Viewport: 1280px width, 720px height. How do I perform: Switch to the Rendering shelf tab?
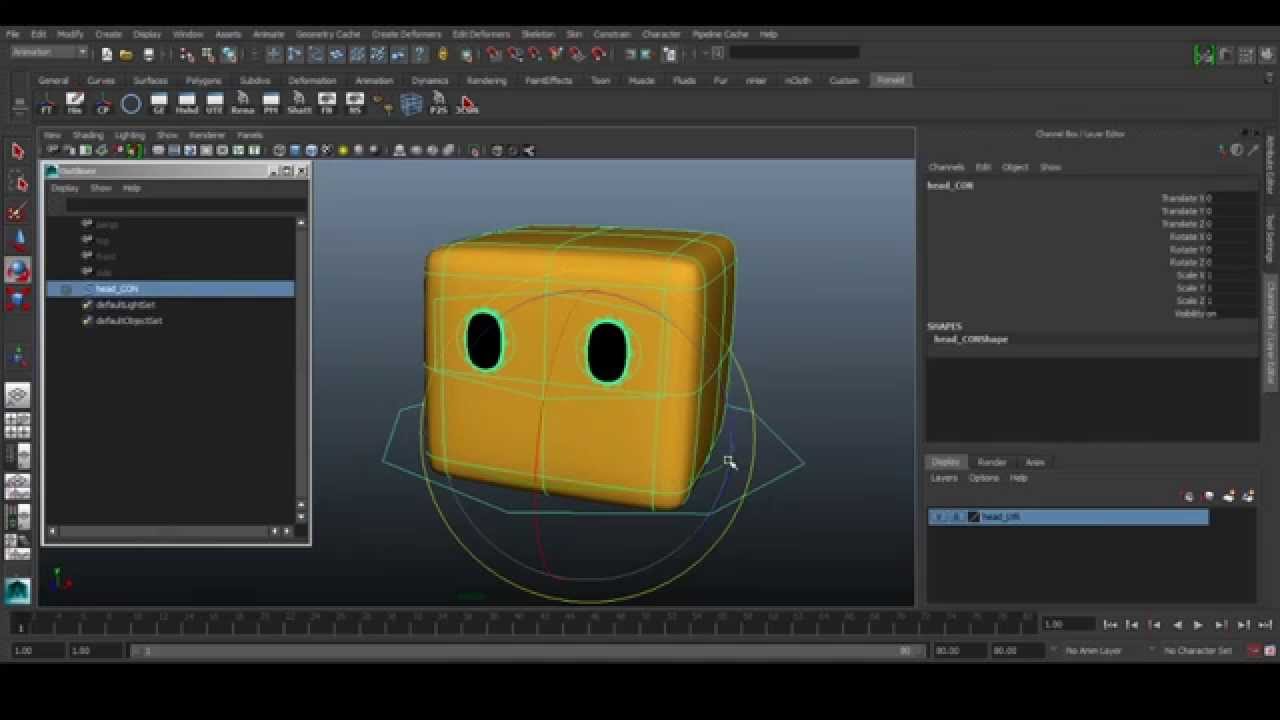(487, 80)
